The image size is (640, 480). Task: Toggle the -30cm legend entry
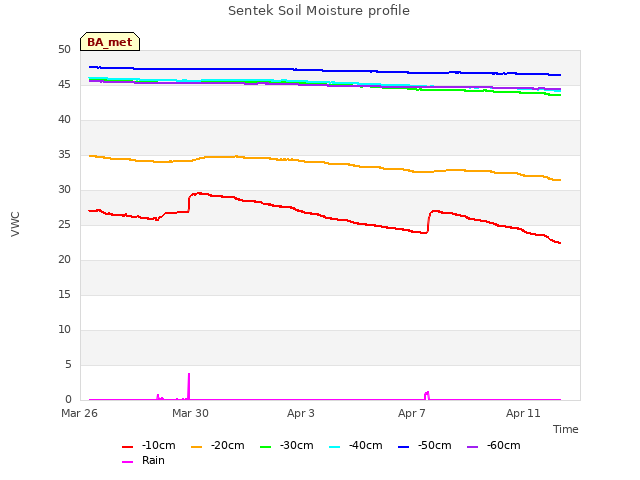[x=287, y=445]
